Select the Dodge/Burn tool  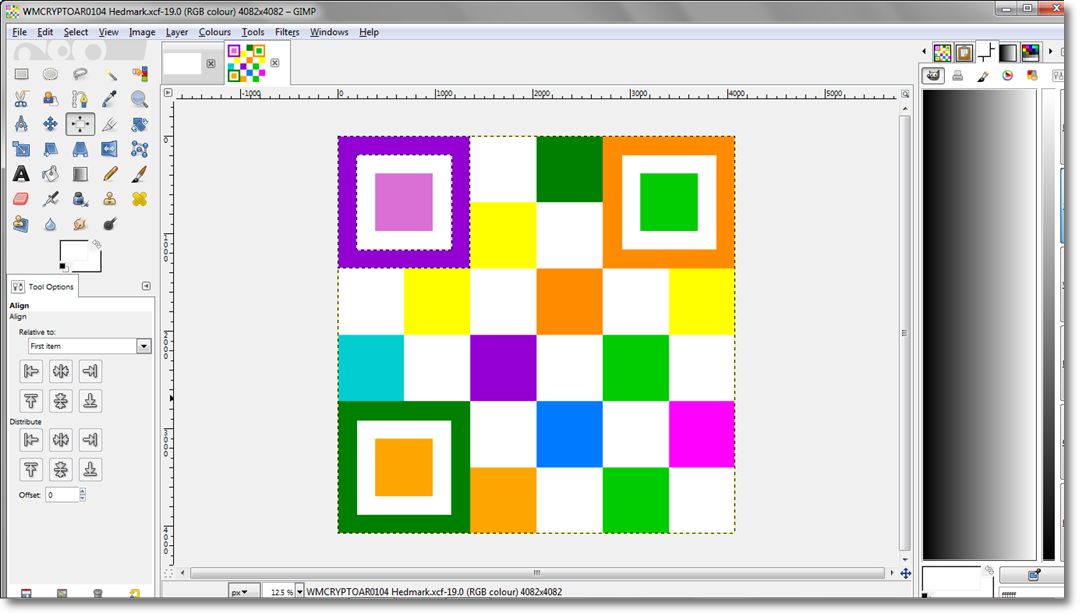[x=110, y=224]
